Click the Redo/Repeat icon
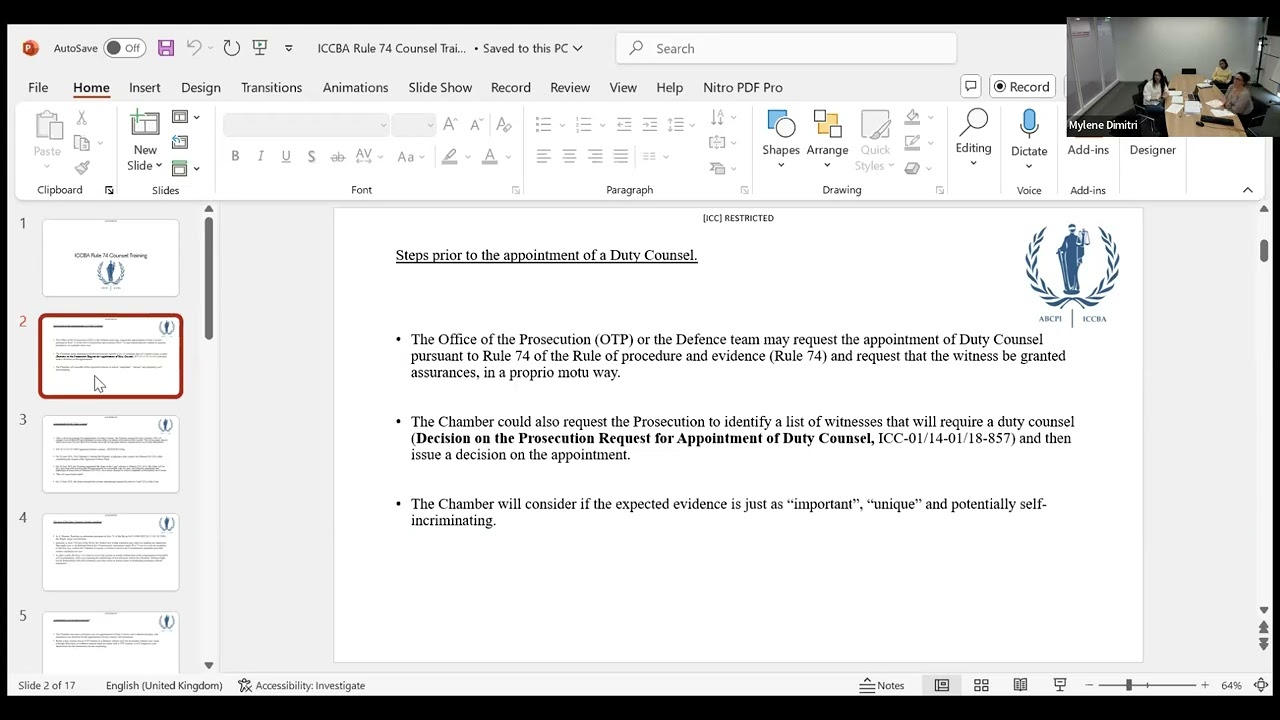1280x720 pixels. click(232, 48)
